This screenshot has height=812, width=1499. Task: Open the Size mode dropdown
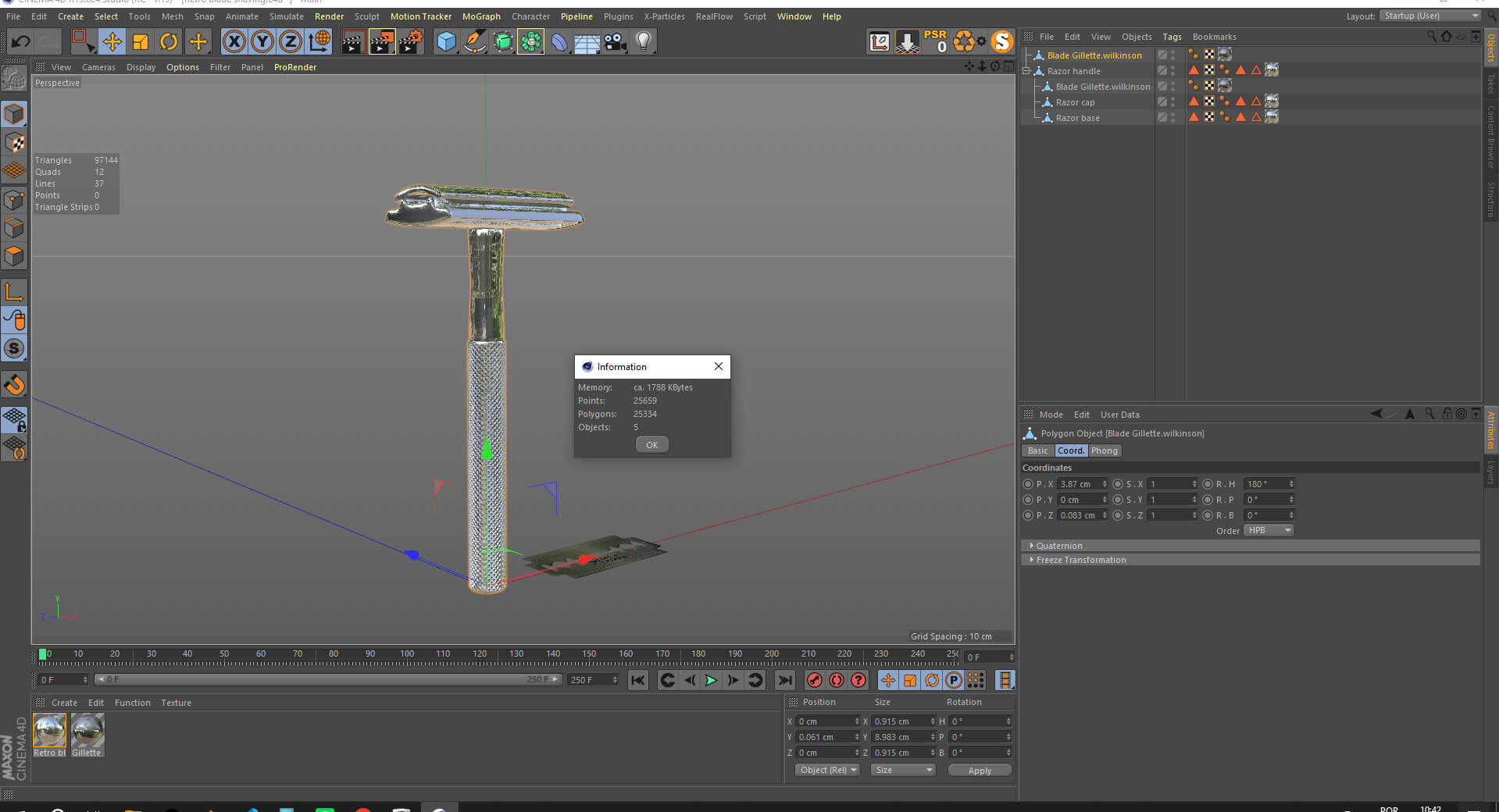[x=903, y=770]
